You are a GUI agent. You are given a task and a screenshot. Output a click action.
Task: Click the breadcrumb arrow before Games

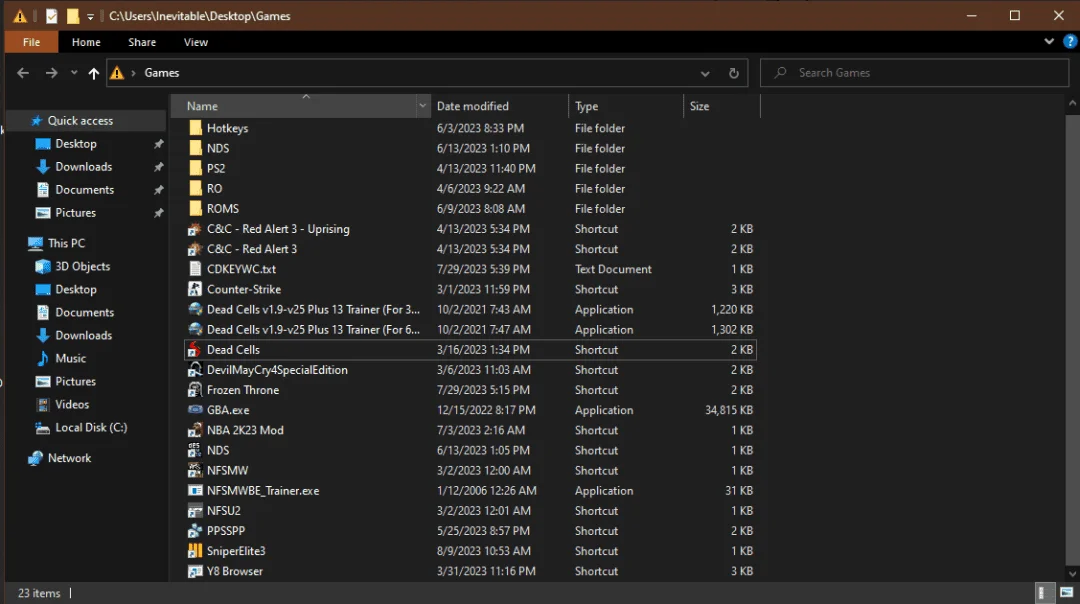tap(134, 73)
